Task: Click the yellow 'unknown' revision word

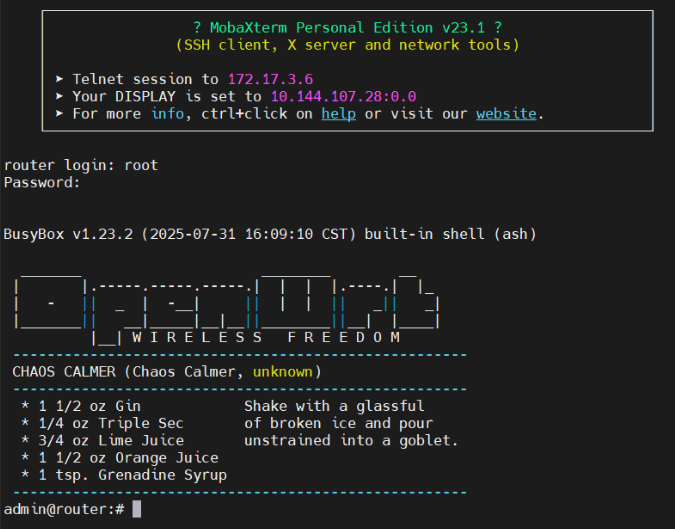Action: click(283, 371)
